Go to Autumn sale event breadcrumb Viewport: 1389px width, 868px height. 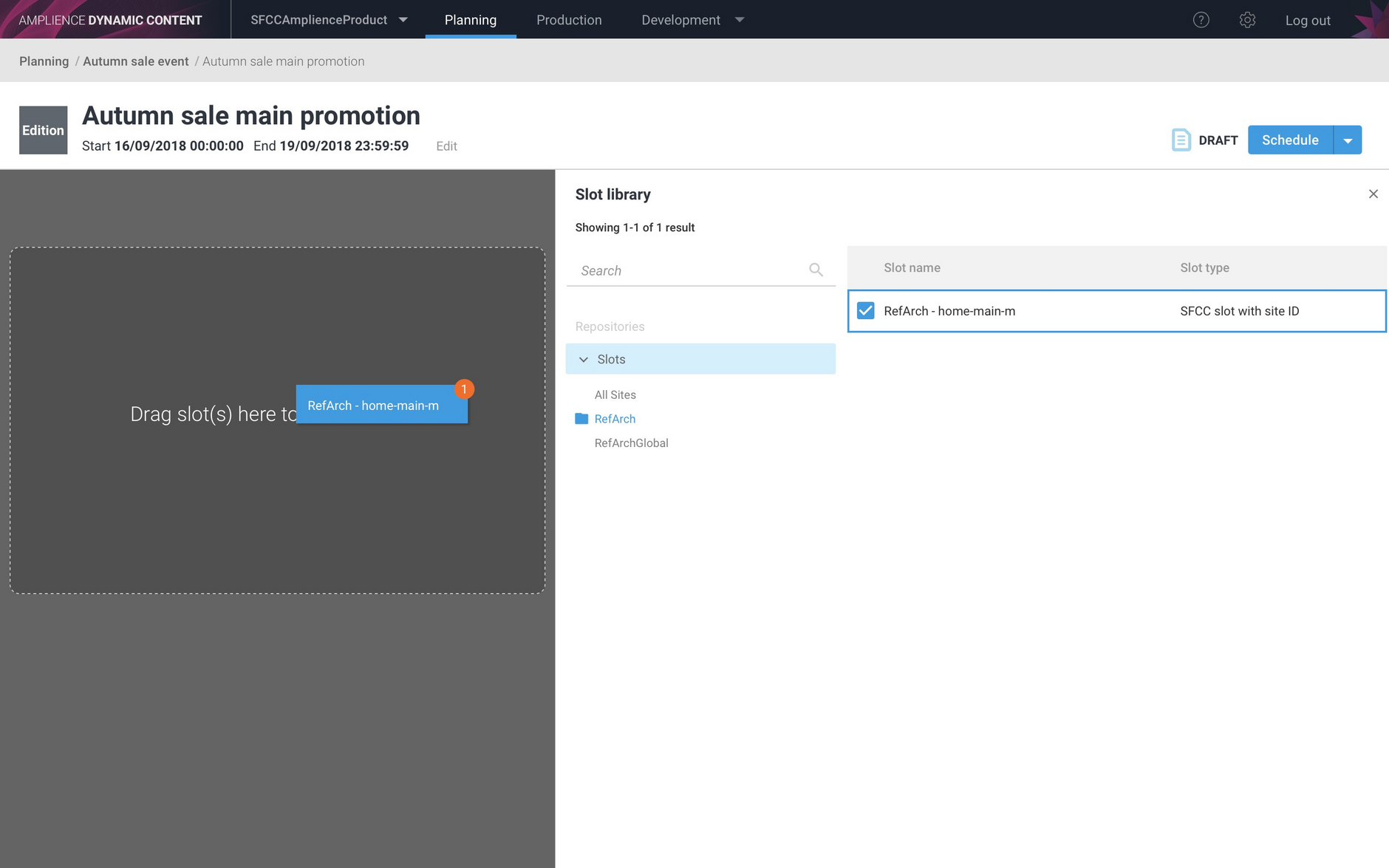click(x=136, y=61)
